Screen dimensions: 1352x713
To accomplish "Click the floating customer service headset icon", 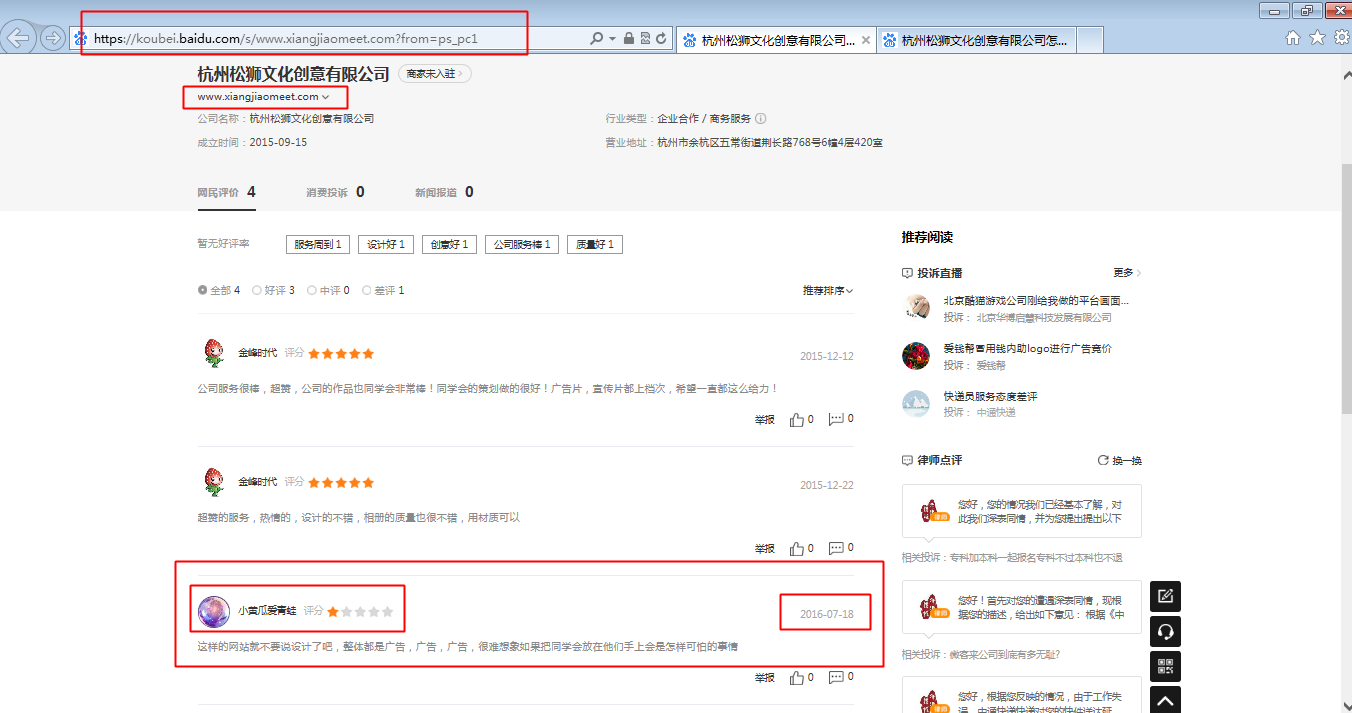I will pyautogui.click(x=1165, y=632).
